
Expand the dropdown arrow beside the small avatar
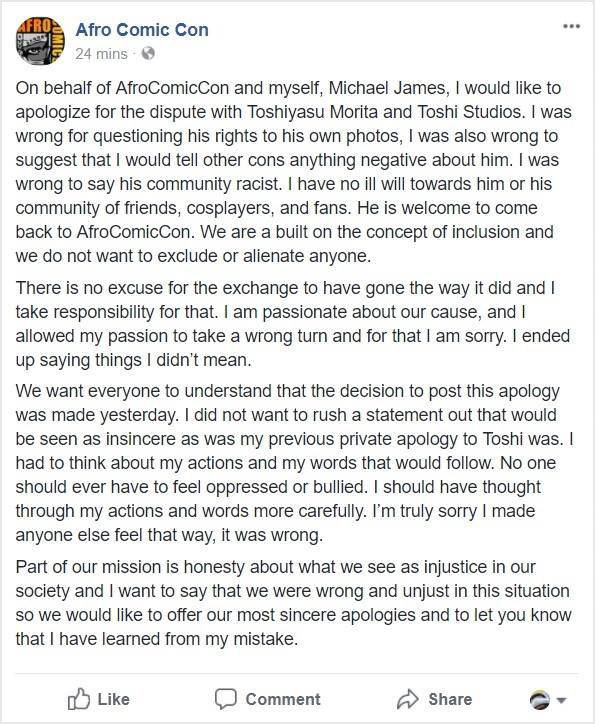(561, 700)
